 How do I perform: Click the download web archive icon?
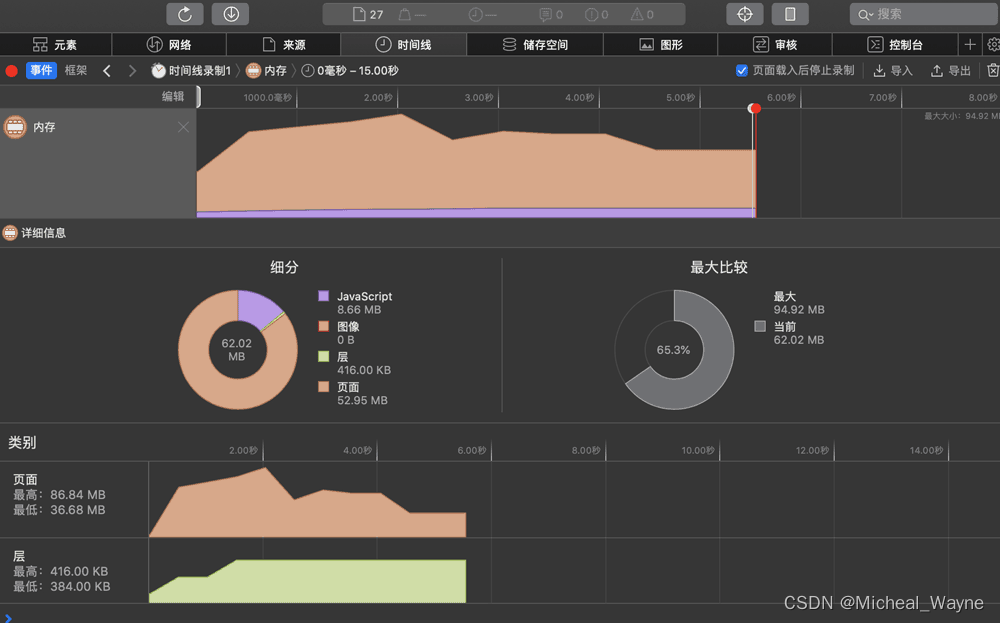[x=230, y=14]
